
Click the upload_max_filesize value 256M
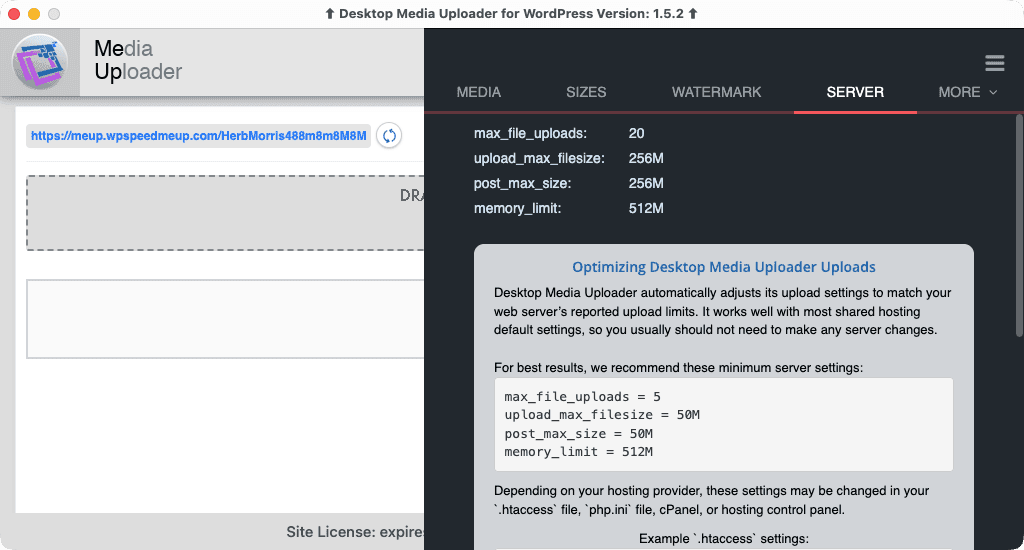[646, 158]
